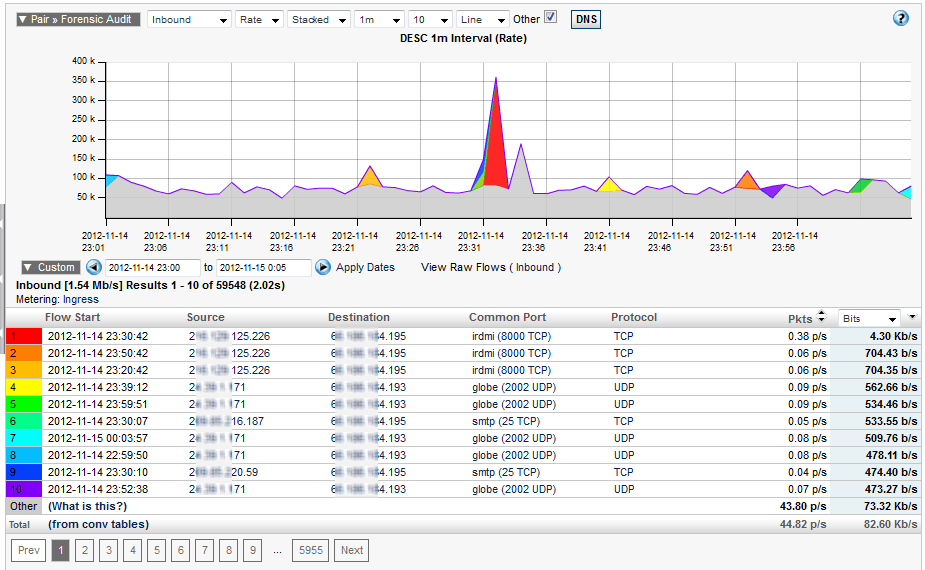Image resolution: width=925 pixels, height=570 pixels.
Task: Go to results page 6
Action: 181,551
